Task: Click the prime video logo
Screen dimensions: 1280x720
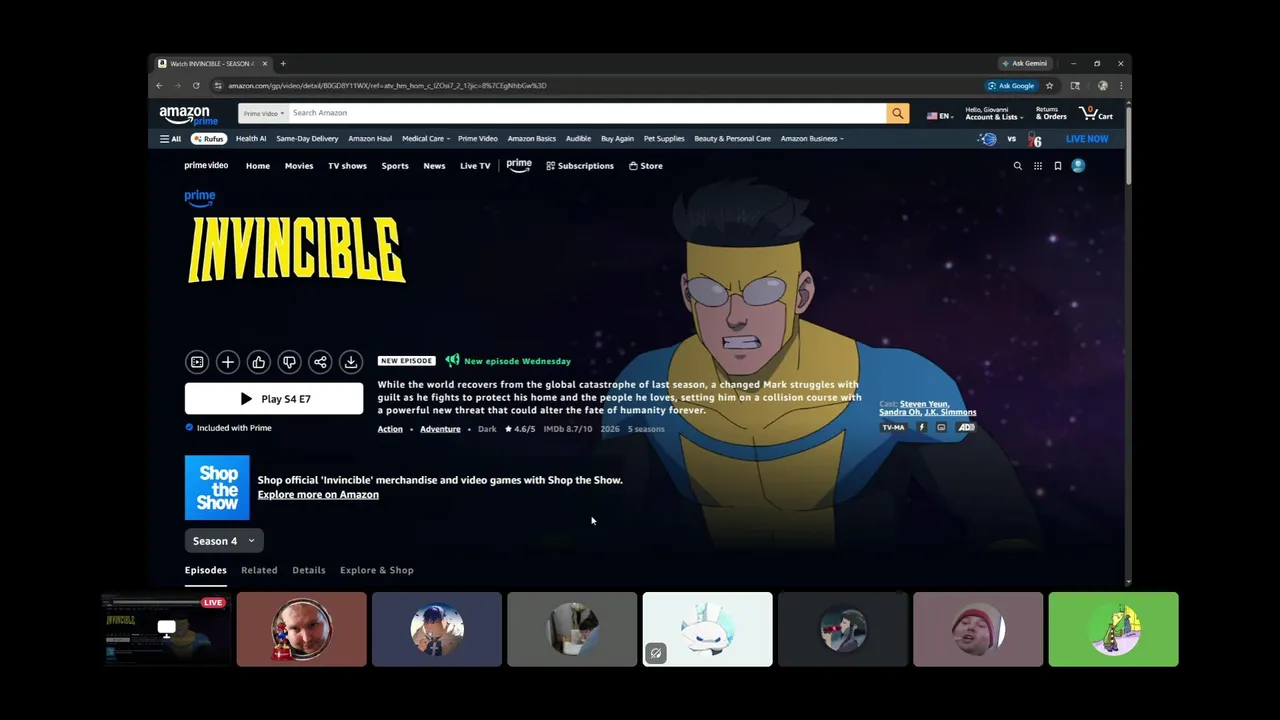Action: point(206,166)
